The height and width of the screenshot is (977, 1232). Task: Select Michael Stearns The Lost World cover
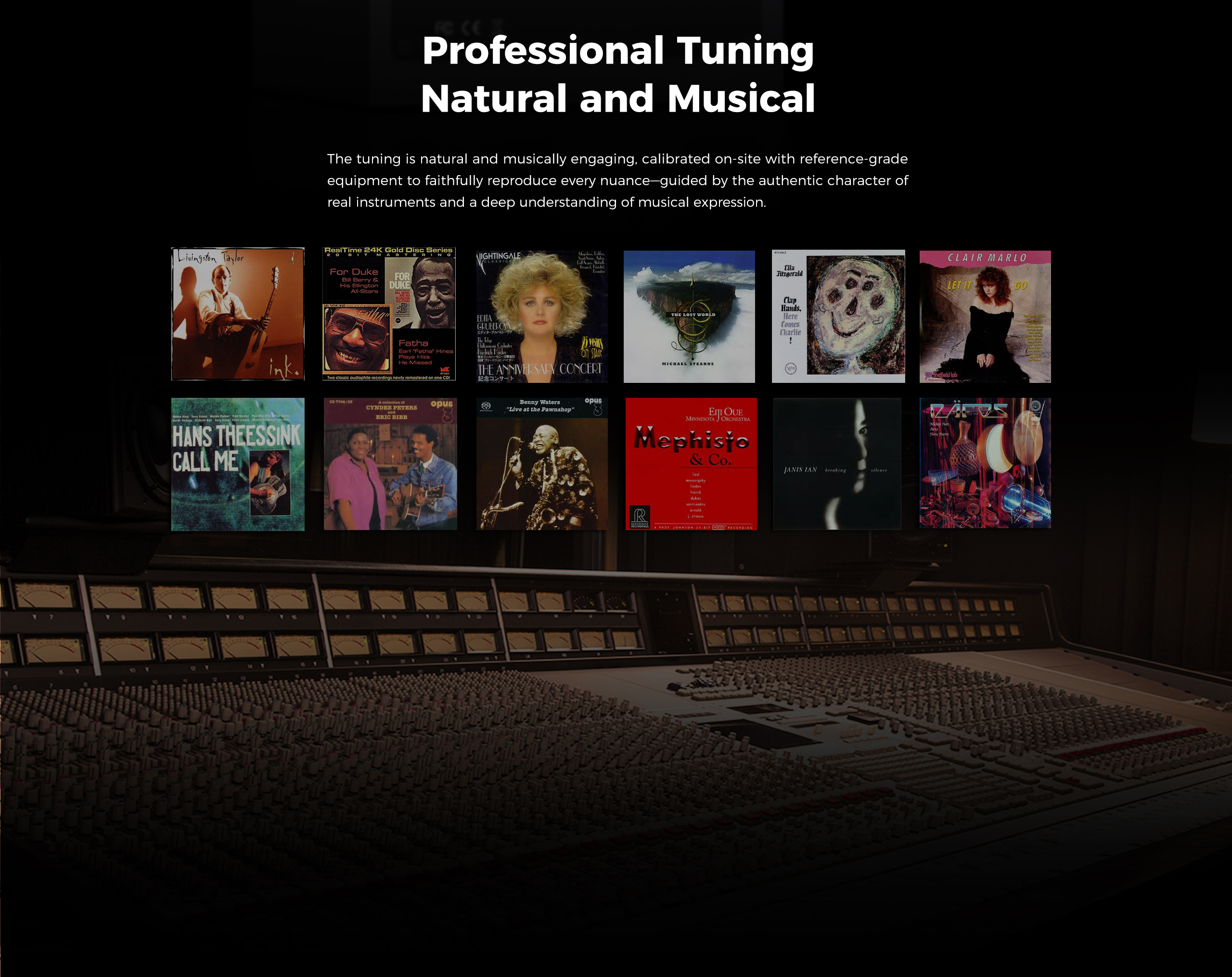click(689, 317)
